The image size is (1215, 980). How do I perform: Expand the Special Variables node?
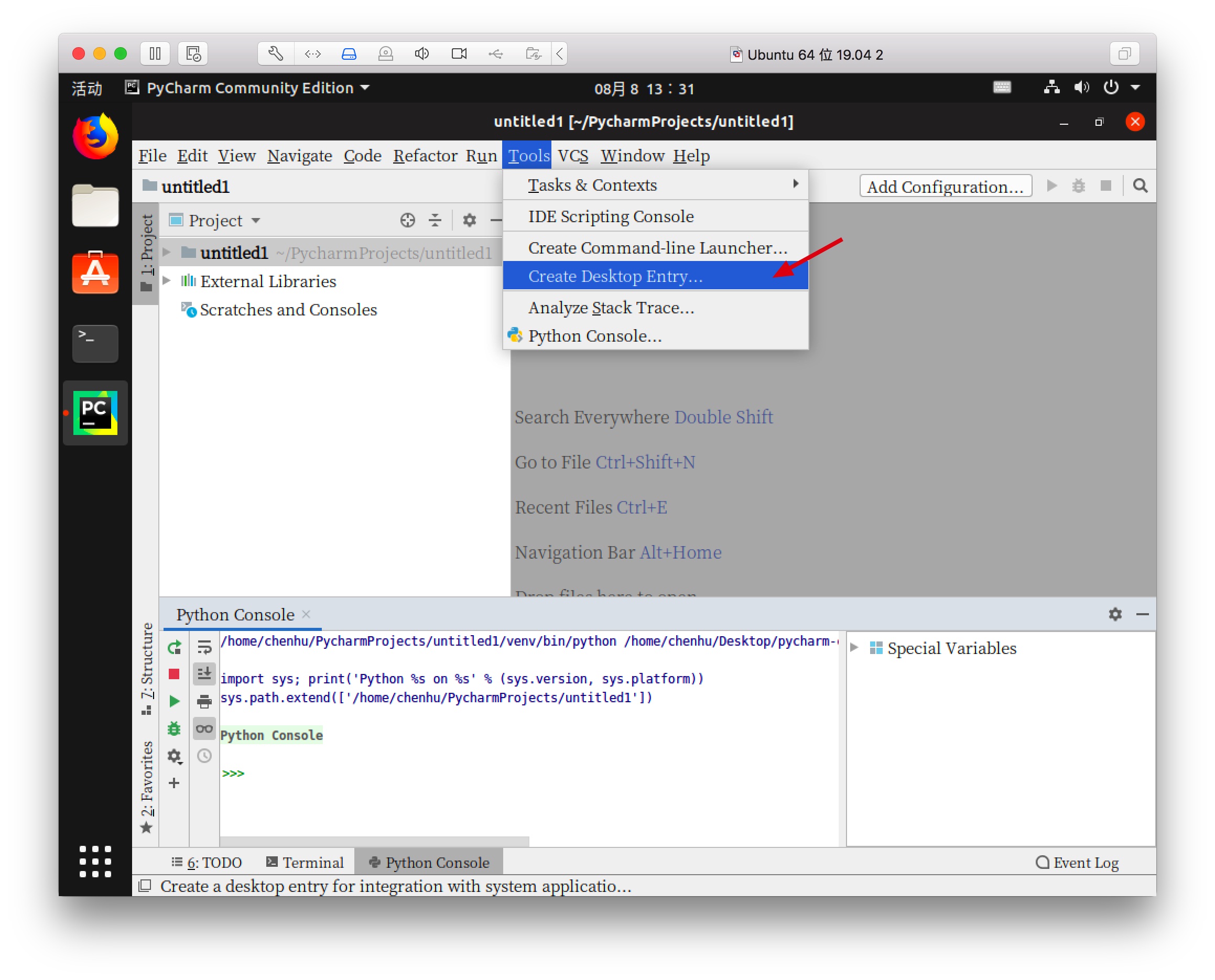[x=854, y=648]
